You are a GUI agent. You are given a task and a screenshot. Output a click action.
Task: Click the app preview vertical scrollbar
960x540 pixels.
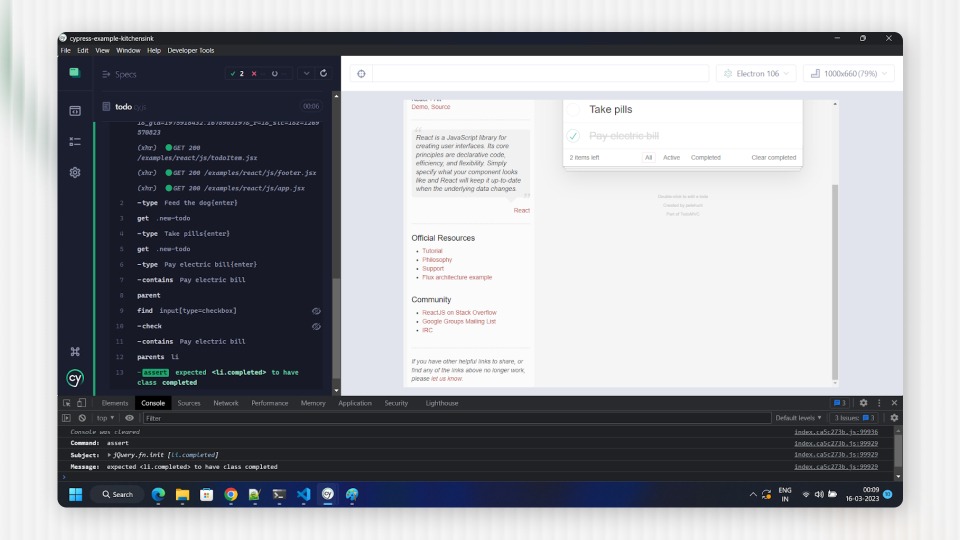pyautogui.click(x=834, y=282)
